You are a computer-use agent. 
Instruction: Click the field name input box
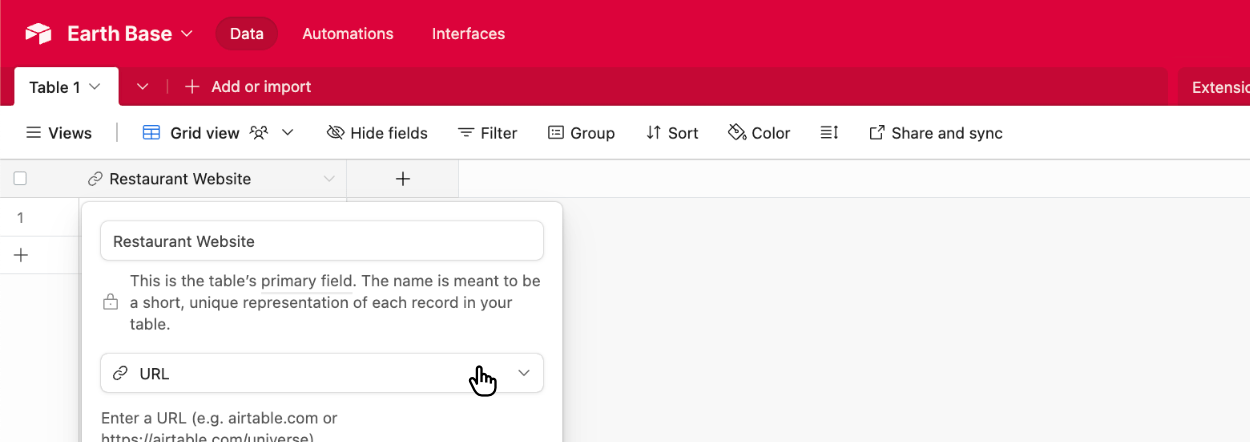[x=322, y=241]
